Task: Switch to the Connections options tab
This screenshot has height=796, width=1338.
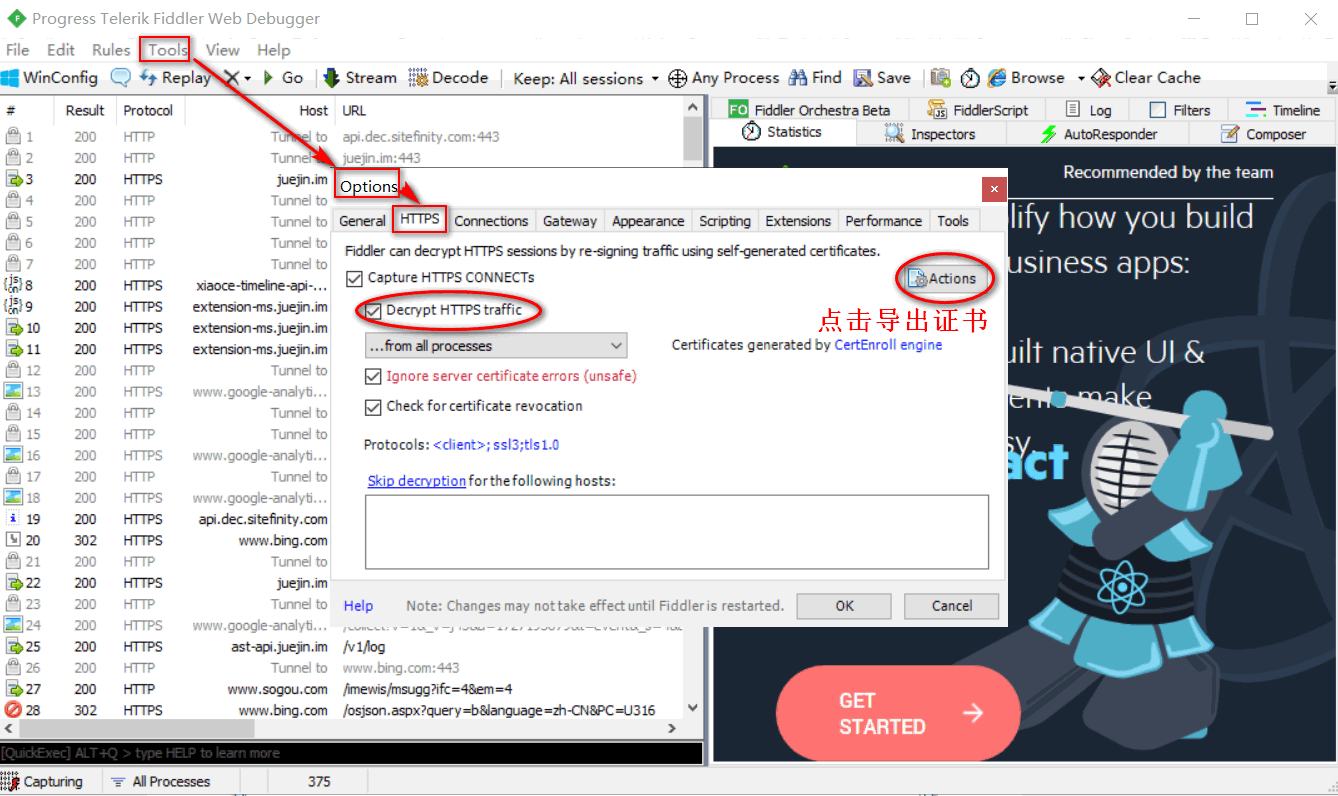Action: point(491,221)
